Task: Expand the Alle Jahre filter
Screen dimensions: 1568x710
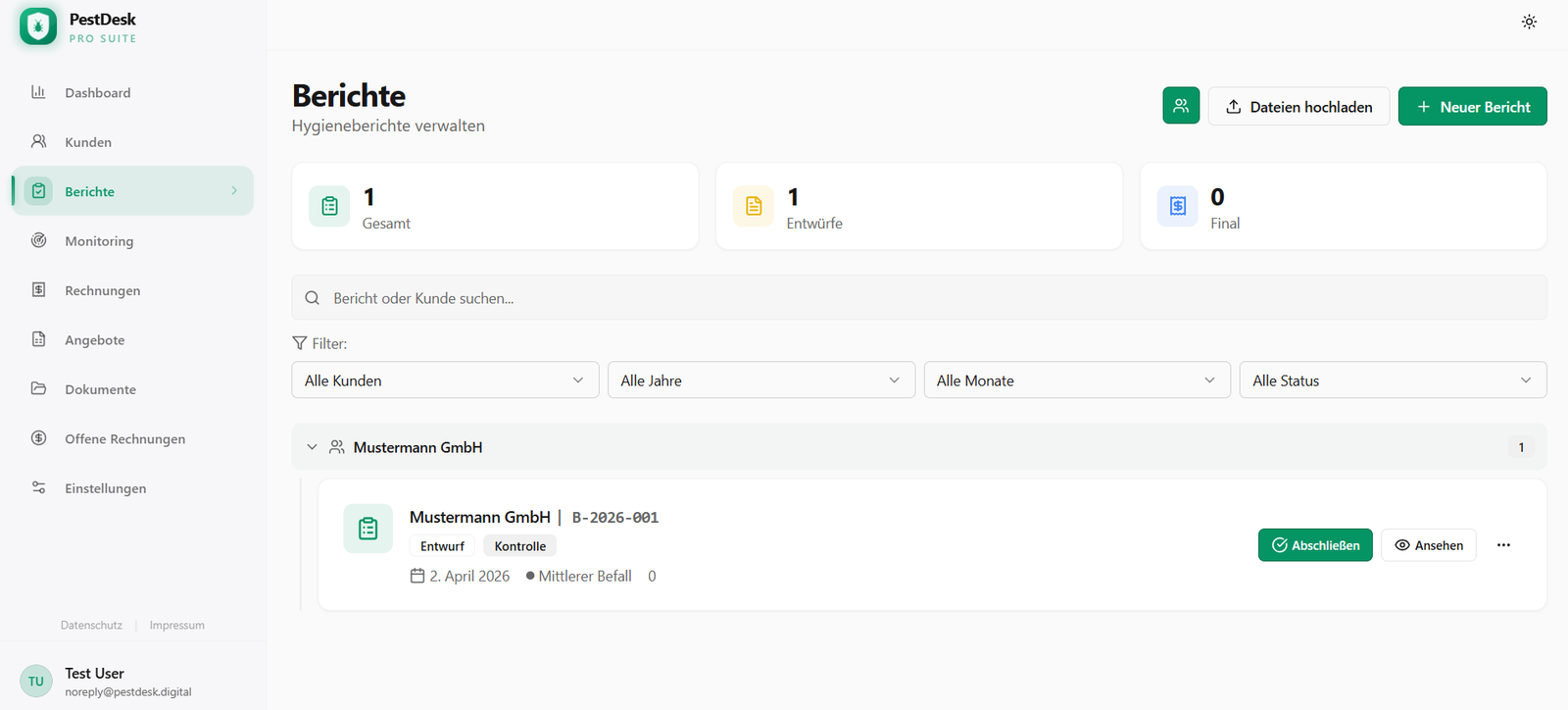Action: (760, 380)
